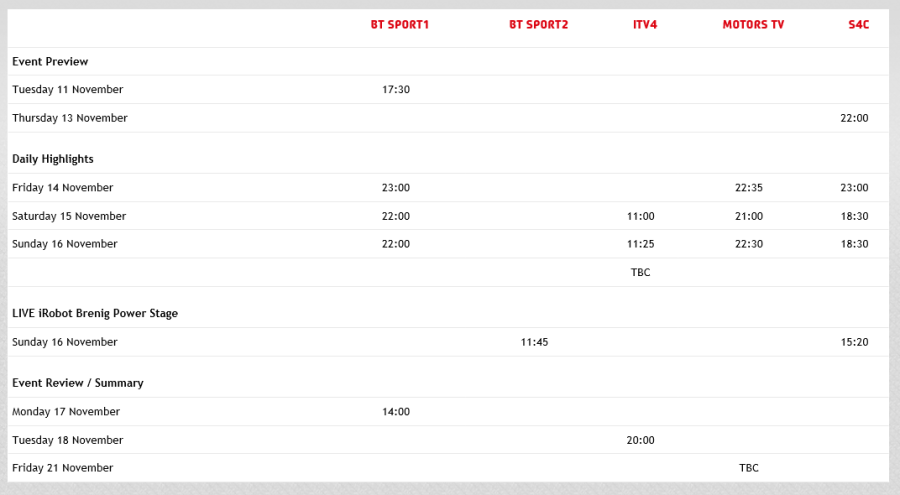This screenshot has width=900, height=495.
Task: Select the Saturday 15 November row label
Action: tap(69, 216)
